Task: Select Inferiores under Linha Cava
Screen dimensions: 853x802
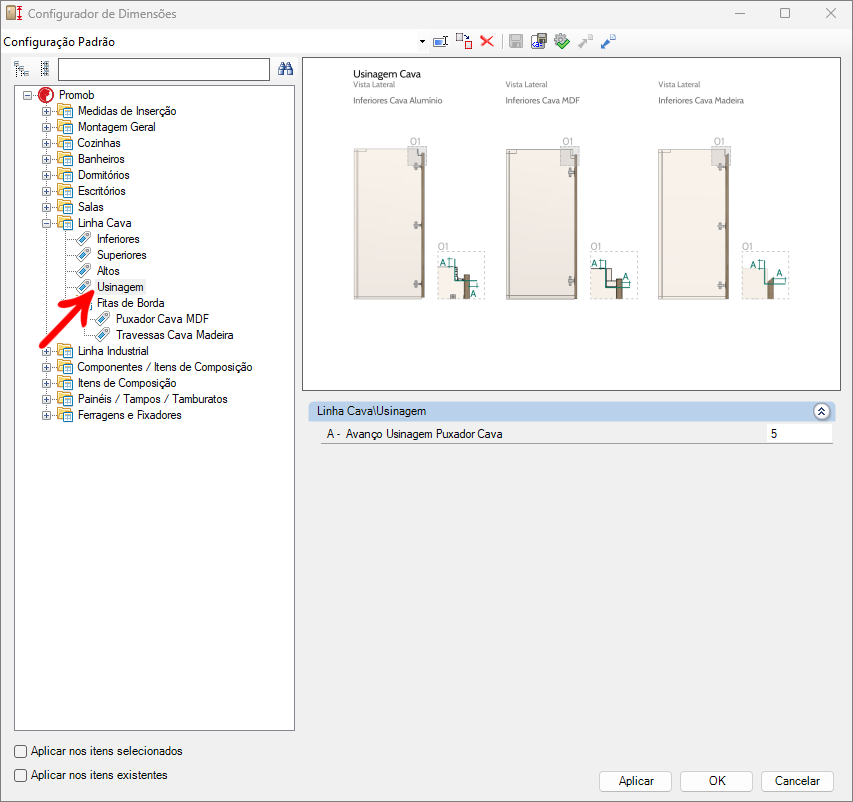Action: click(x=118, y=239)
